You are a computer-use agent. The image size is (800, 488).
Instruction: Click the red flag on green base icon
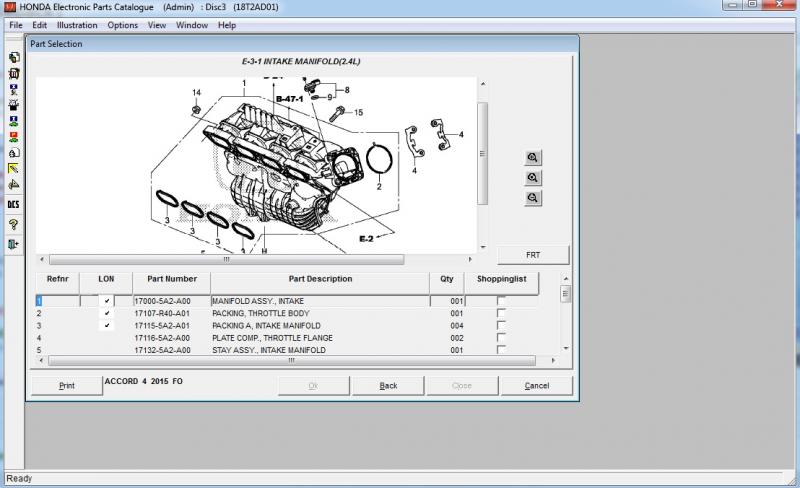tap(14, 137)
